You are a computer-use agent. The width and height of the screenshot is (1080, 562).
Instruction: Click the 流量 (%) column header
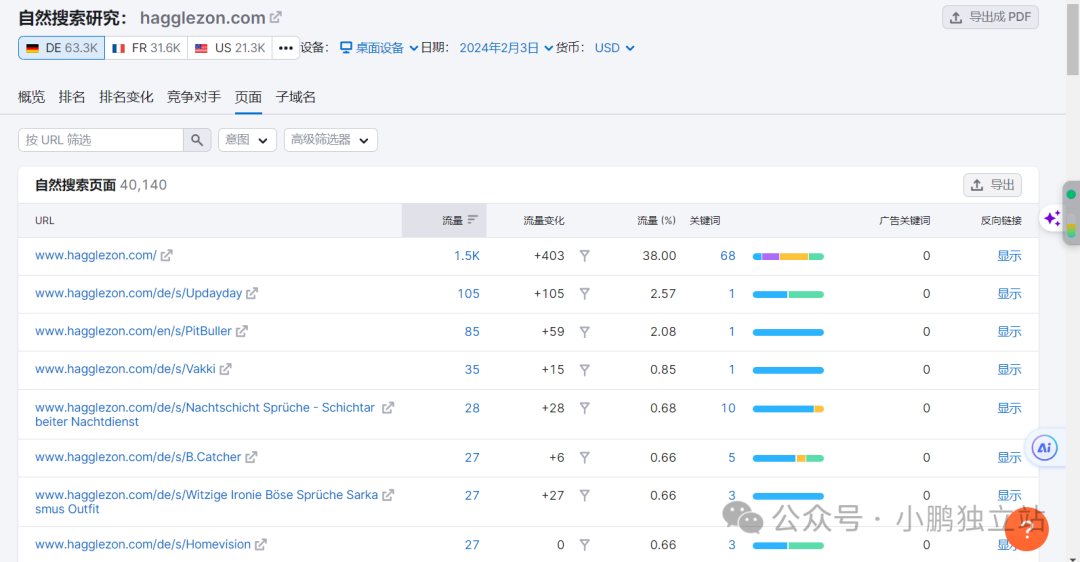click(656, 220)
